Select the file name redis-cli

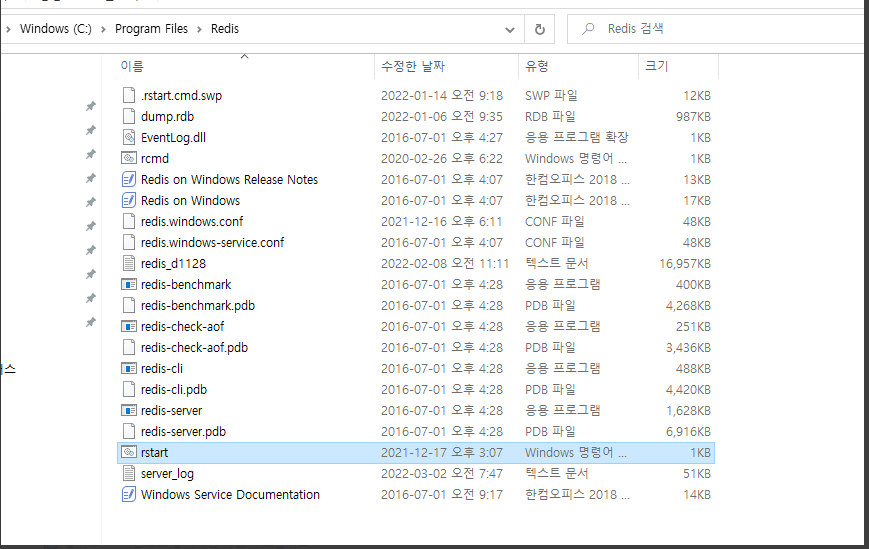pyautogui.click(x=162, y=369)
